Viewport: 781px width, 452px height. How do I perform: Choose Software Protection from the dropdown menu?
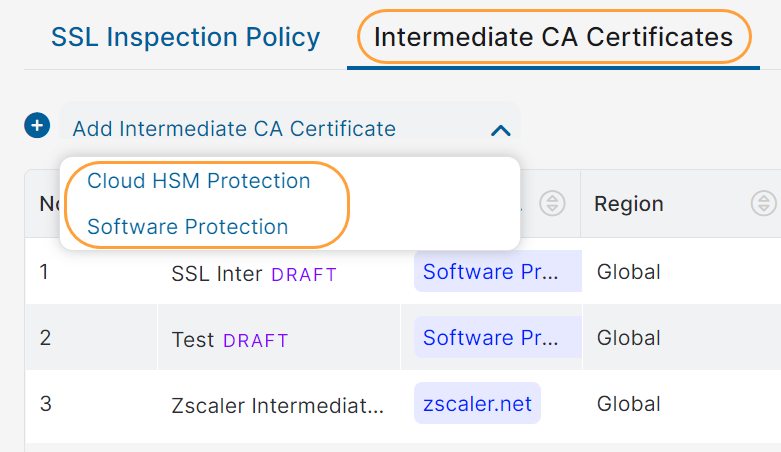click(188, 227)
